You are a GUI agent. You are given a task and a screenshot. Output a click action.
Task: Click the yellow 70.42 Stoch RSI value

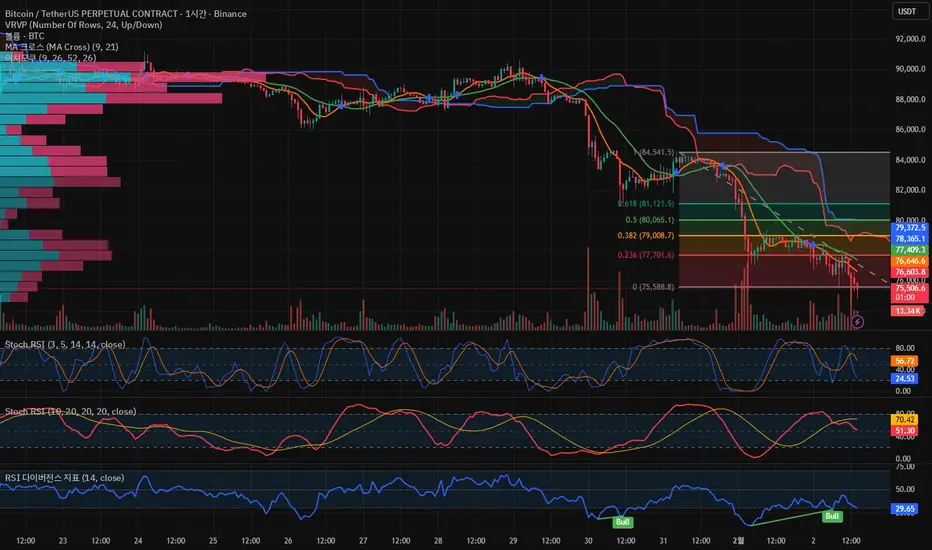click(904, 420)
